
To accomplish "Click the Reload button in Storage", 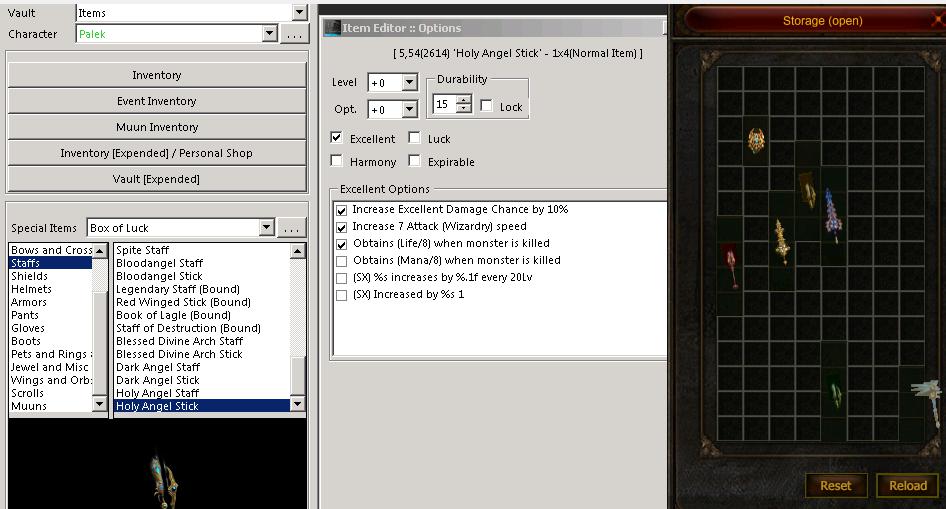I will tap(907, 485).
